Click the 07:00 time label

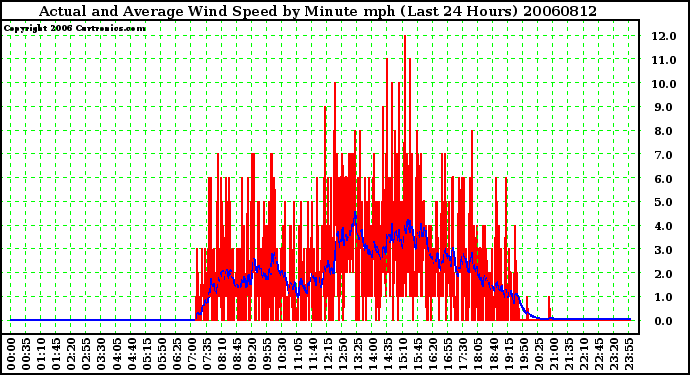[x=191, y=355]
